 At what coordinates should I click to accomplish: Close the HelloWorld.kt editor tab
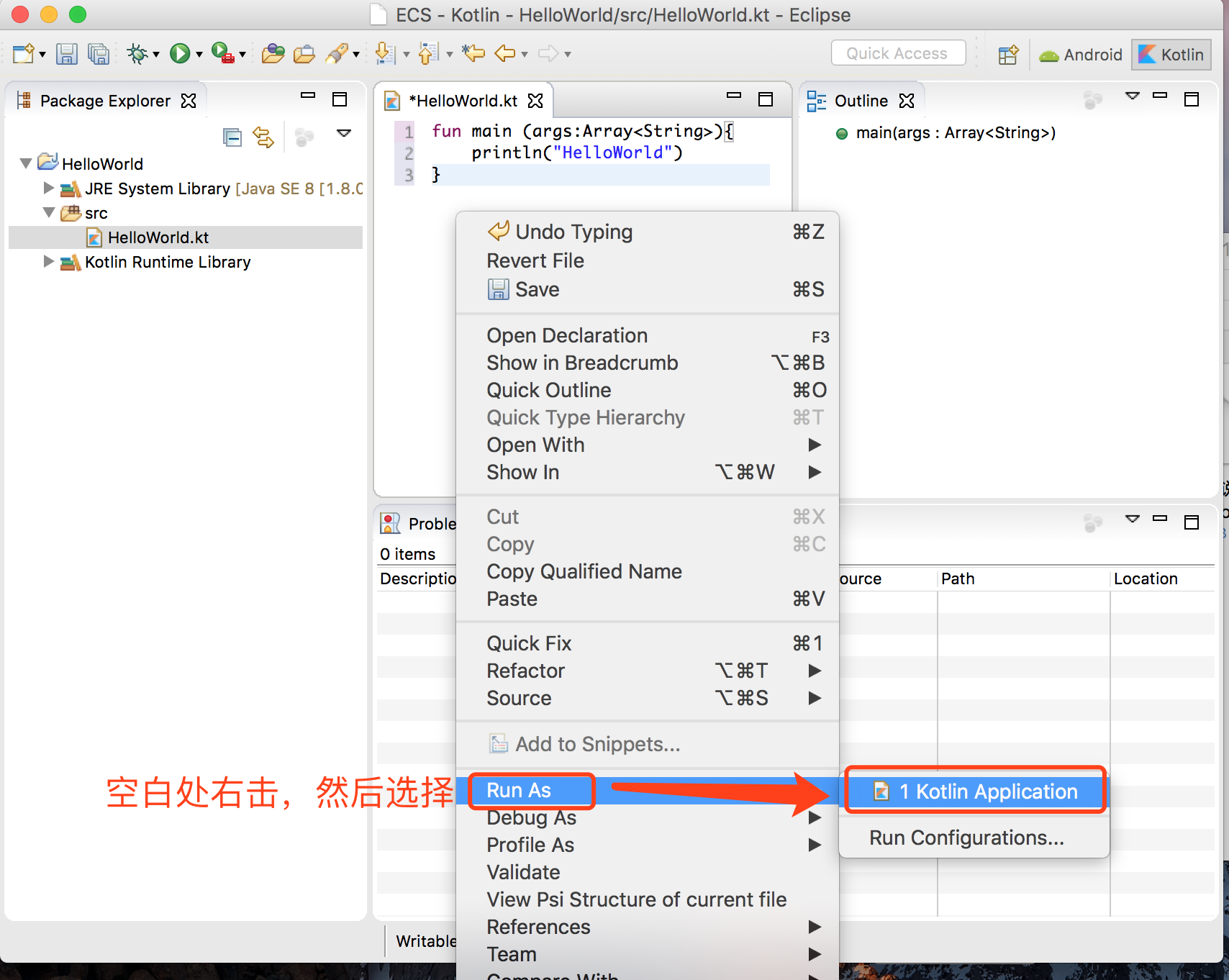[x=535, y=101]
